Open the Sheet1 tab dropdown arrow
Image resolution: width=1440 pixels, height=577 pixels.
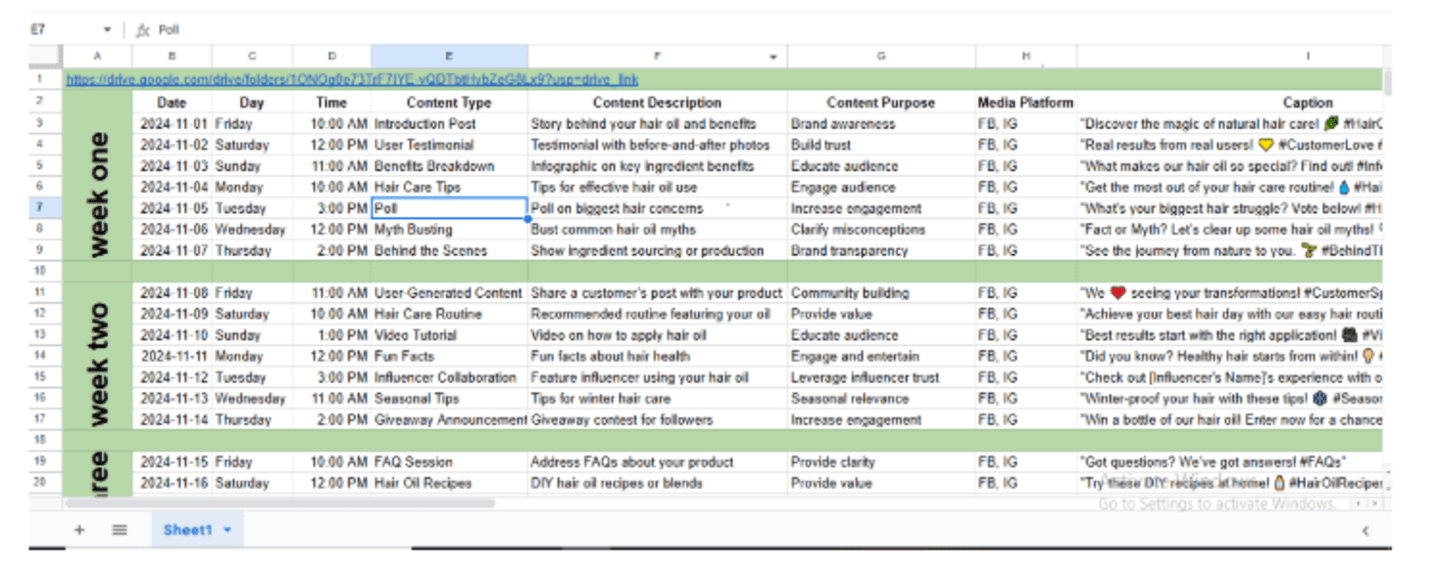click(227, 530)
